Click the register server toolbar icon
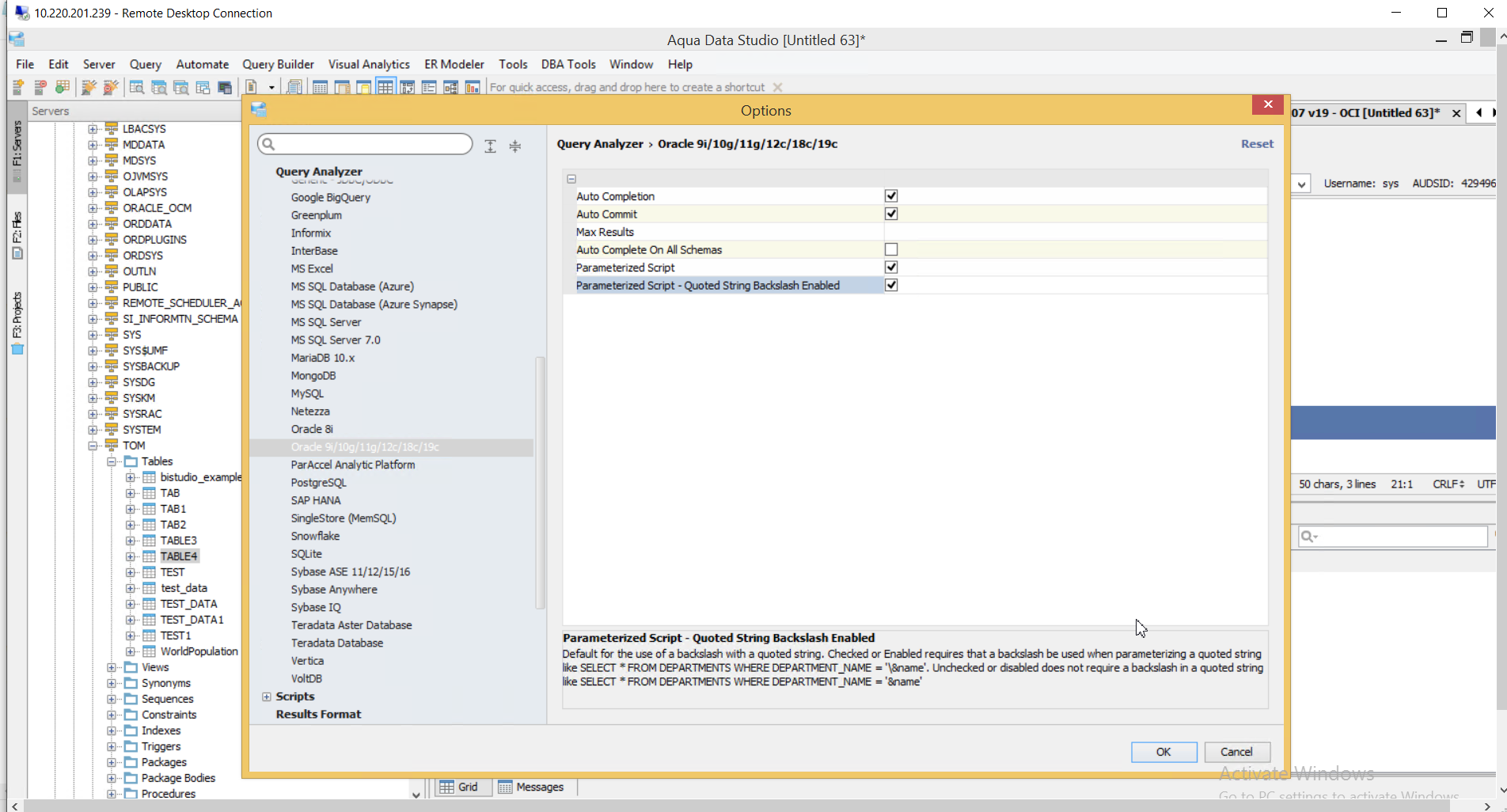 (18, 87)
